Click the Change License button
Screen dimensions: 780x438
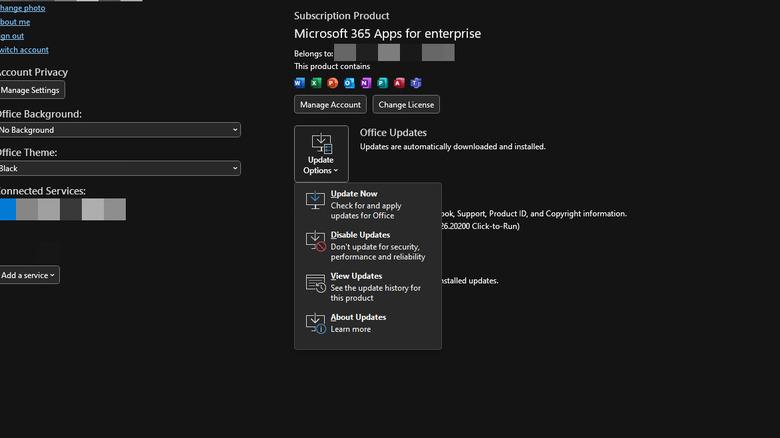point(406,105)
